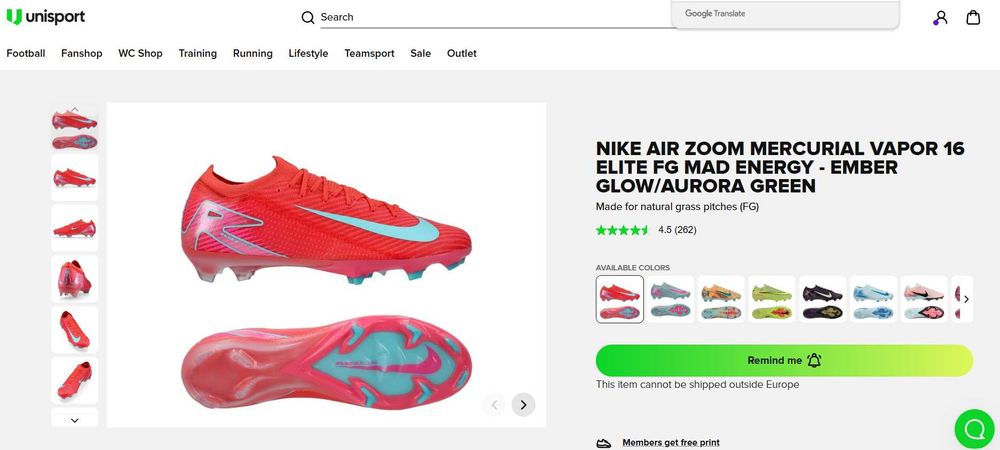Click the search magnifier icon
This screenshot has height=450, width=1000.
coord(308,17)
